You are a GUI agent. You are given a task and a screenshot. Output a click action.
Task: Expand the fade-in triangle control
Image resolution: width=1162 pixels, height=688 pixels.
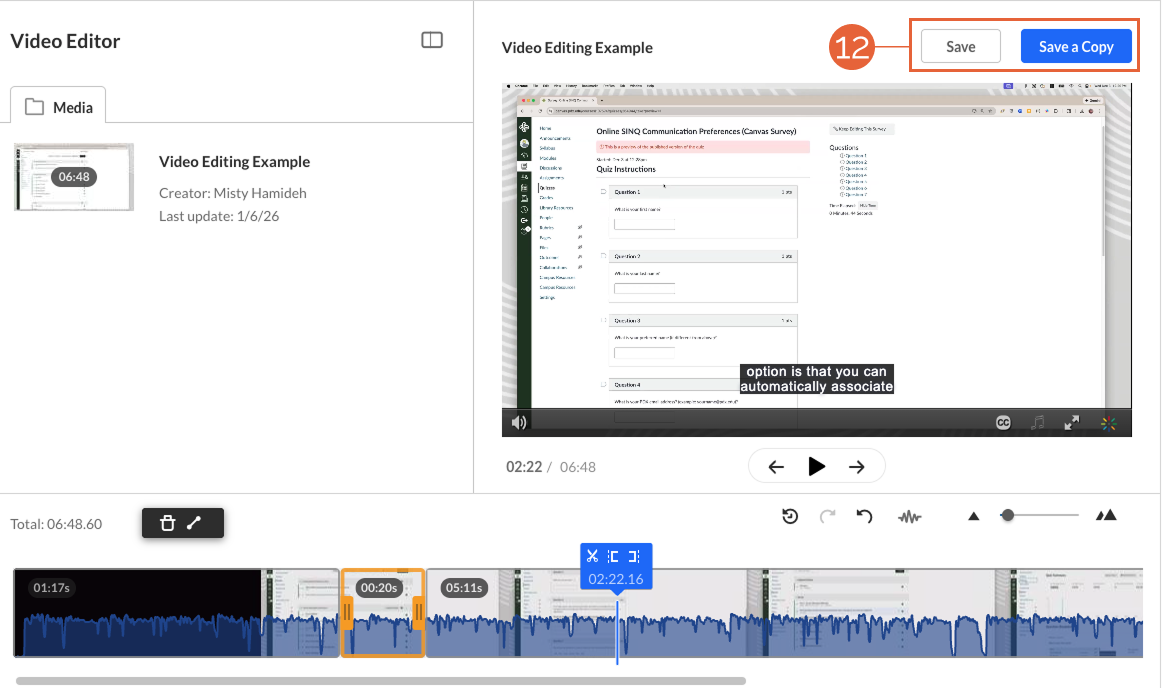pos(973,515)
